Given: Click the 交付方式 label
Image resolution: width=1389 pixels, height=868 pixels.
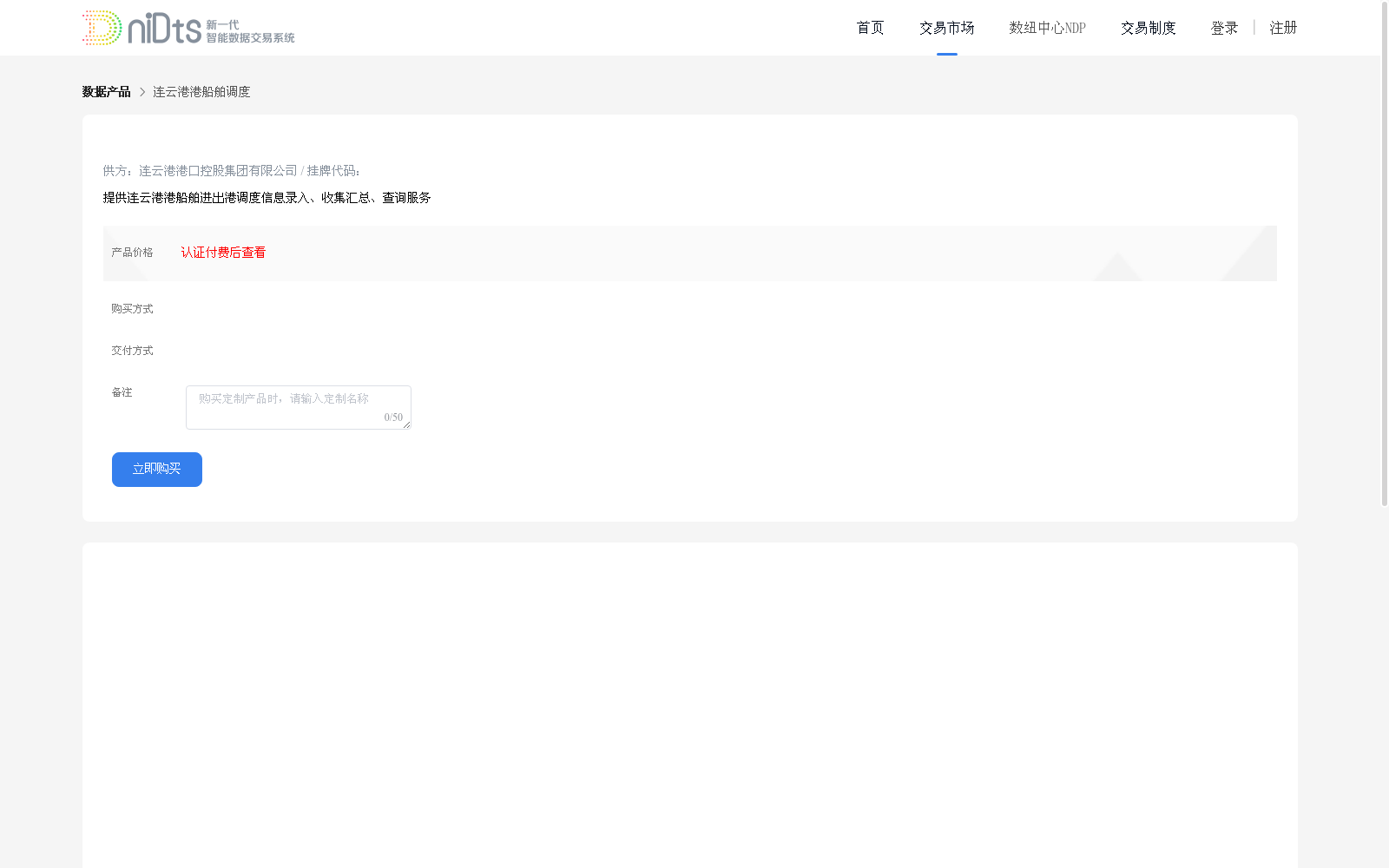Looking at the screenshot, I should 132,351.
